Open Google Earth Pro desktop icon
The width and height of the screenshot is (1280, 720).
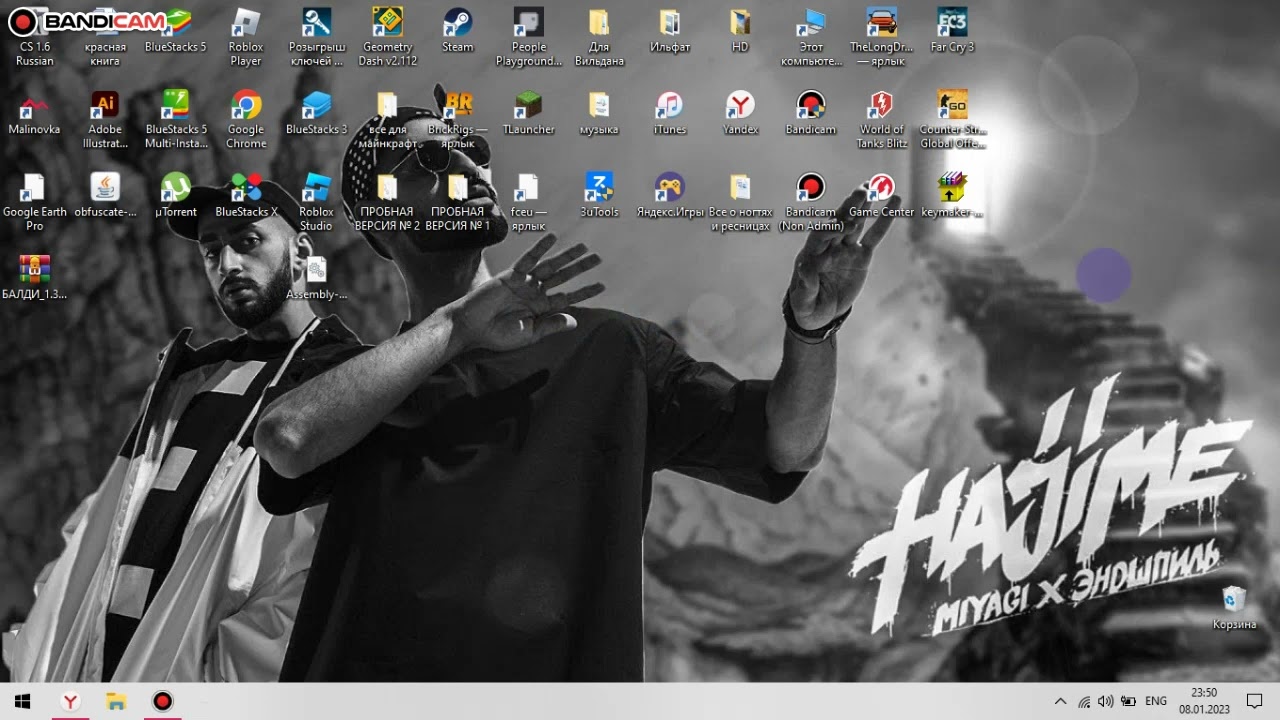click(x=35, y=203)
